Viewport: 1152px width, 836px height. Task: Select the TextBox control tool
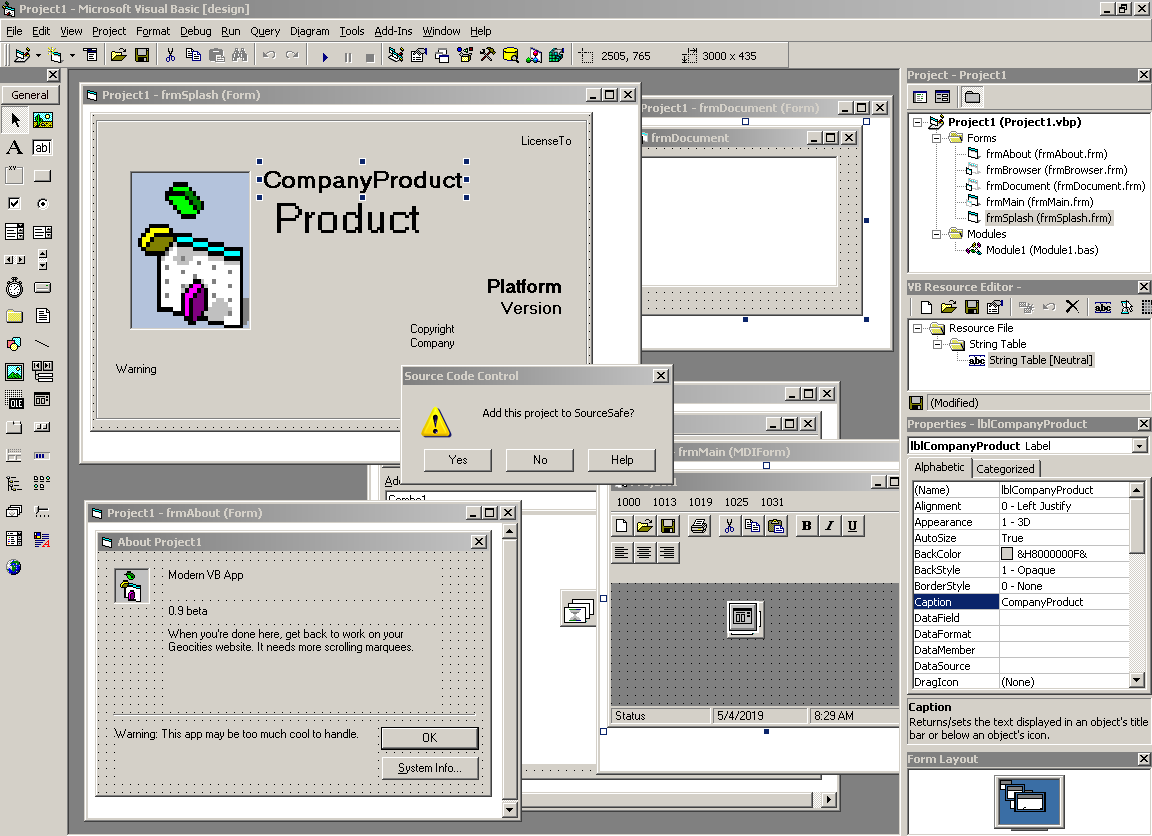[x=43, y=148]
